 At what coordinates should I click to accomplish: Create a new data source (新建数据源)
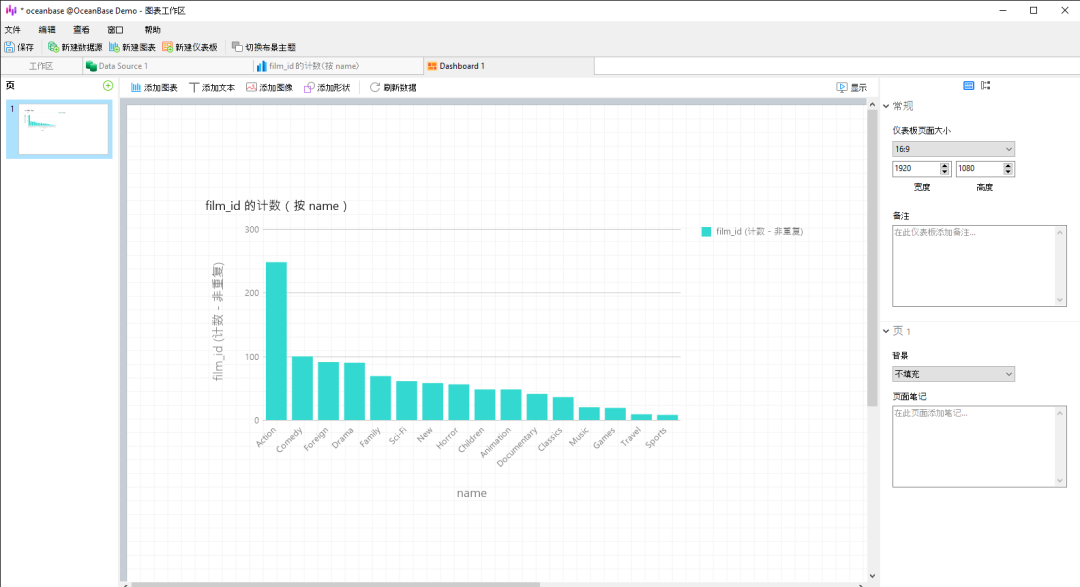(74, 48)
